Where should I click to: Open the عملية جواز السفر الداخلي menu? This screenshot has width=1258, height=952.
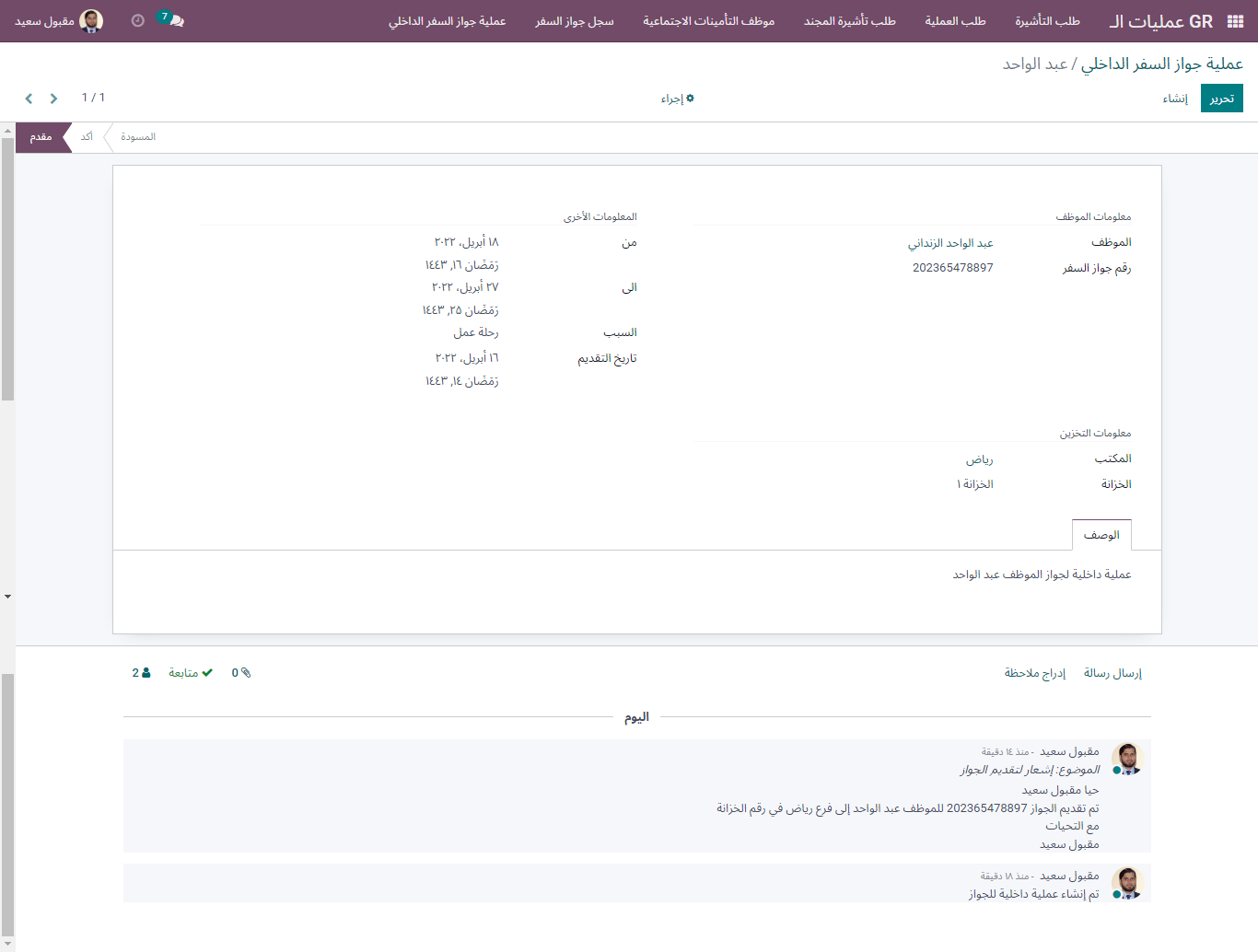click(x=447, y=21)
